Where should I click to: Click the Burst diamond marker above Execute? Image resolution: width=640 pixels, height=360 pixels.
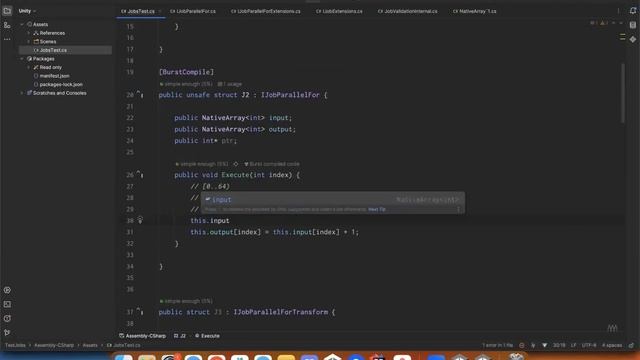(236, 164)
